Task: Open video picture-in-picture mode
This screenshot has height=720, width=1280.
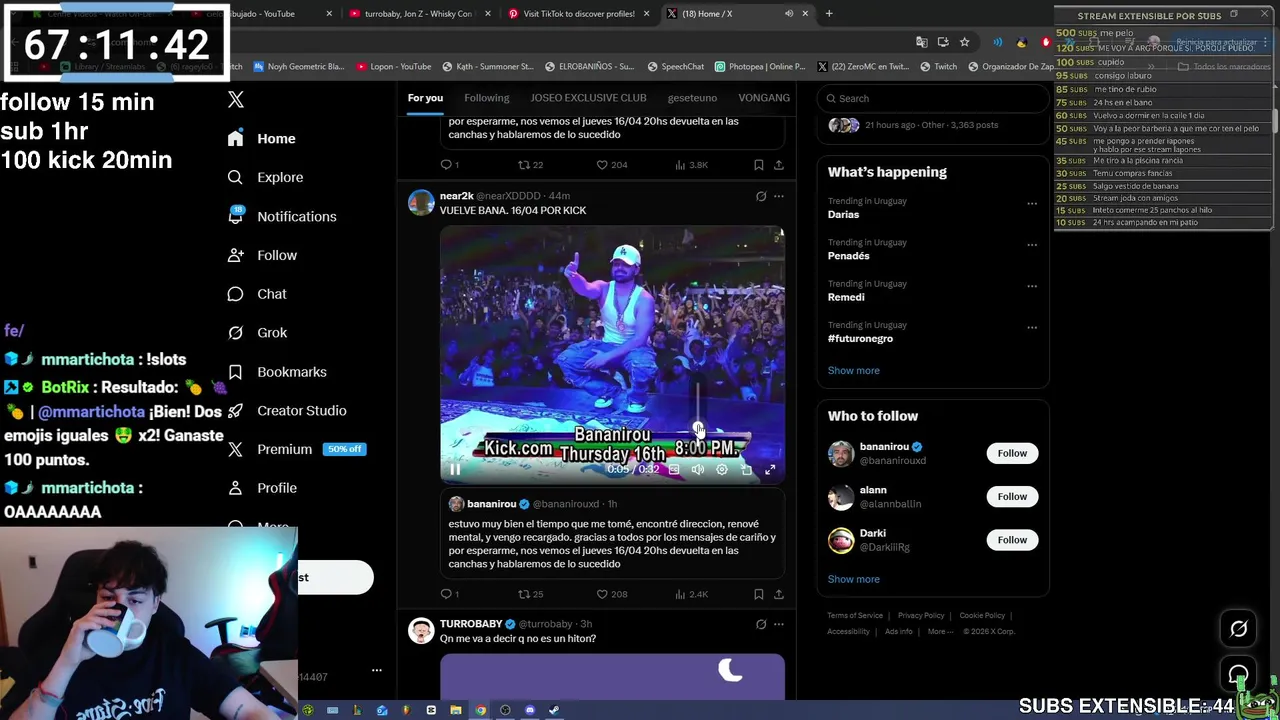Action: tap(746, 469)
